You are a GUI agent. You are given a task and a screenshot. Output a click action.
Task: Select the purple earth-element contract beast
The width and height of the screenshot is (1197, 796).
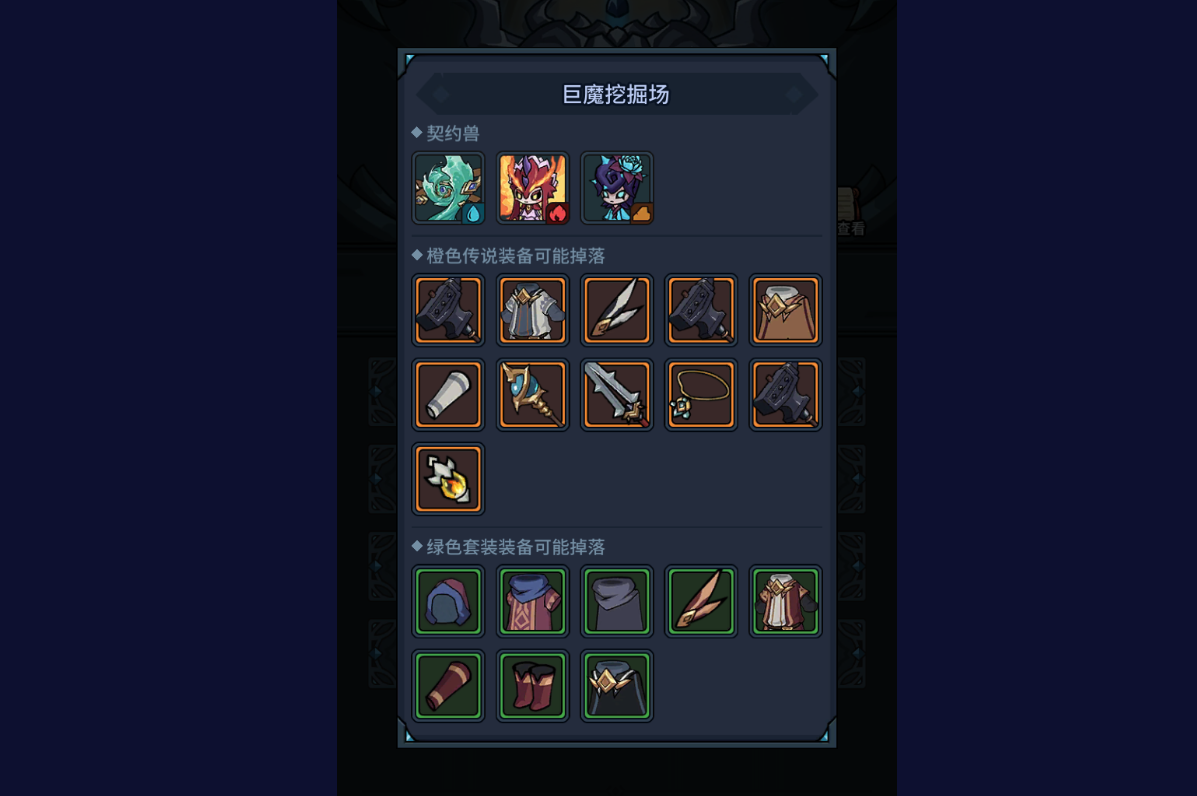(x=617, y=188)
